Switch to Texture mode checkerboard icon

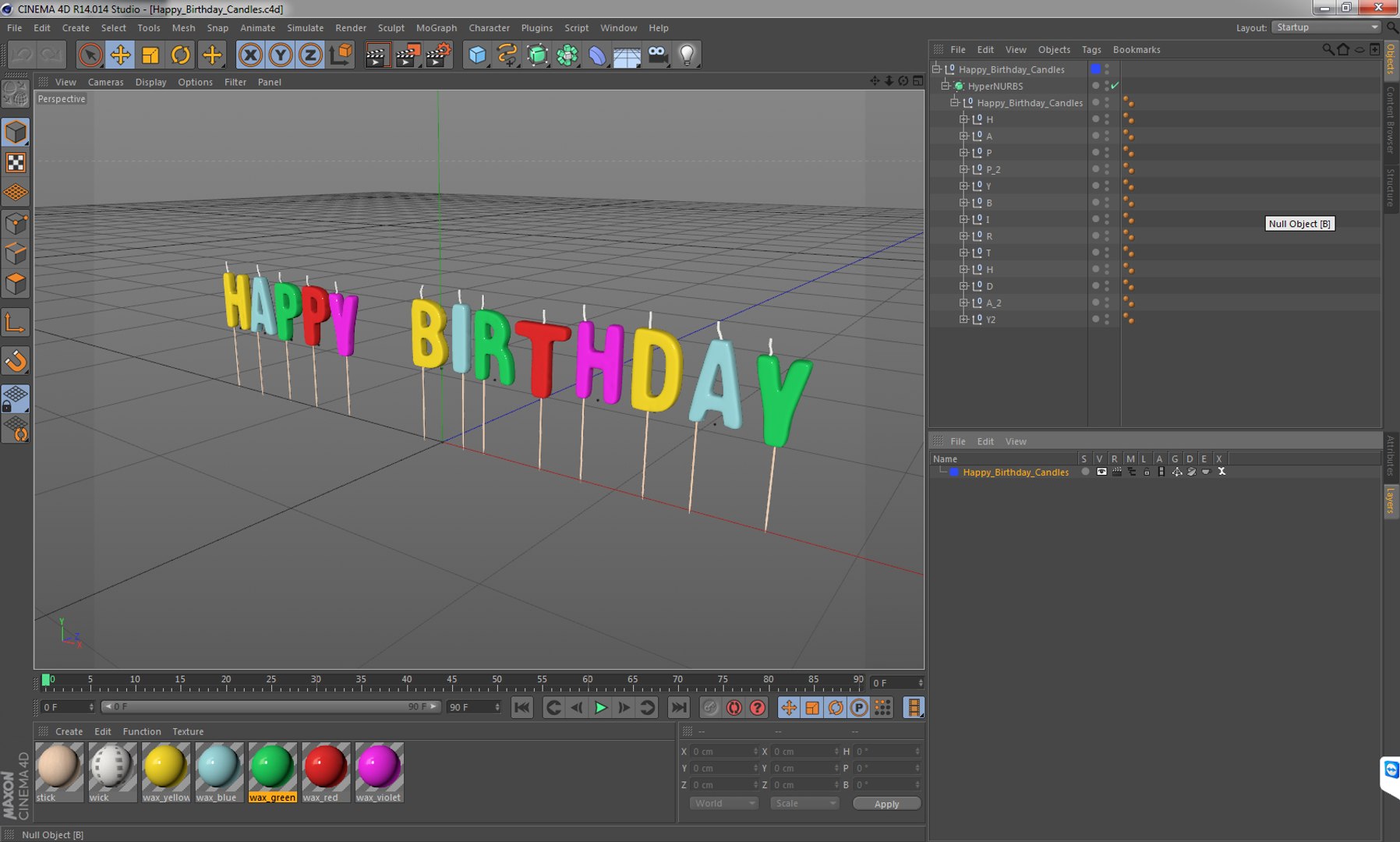click(x=16, y=162)
